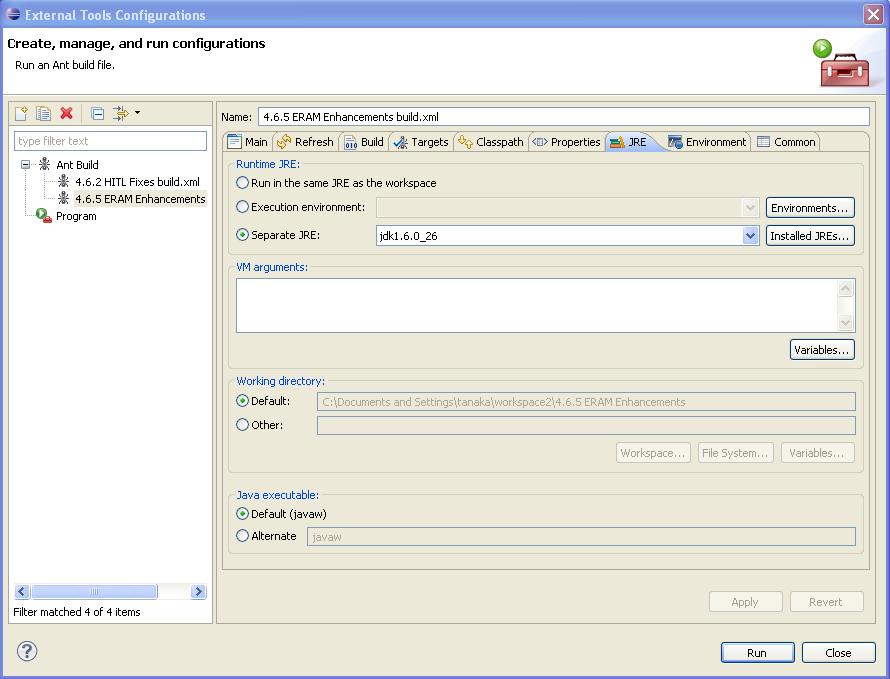Create a new launch configuration
Image resolution: width=890 pixels, height=679 pixels.
[x=21, y=114]
